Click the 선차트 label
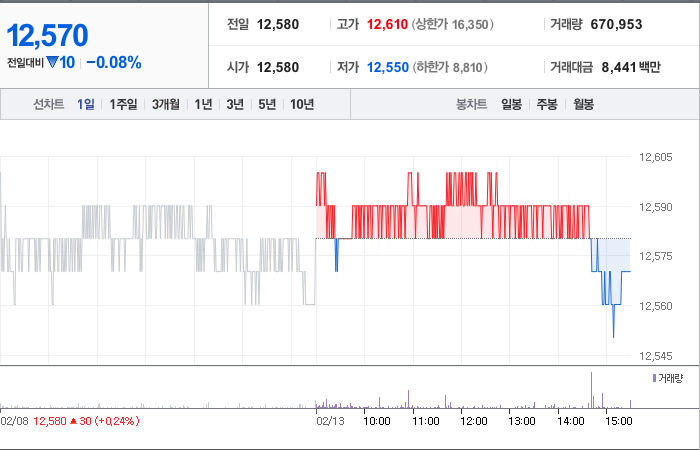This screenshot has width=700, height=450. [49, 104]
